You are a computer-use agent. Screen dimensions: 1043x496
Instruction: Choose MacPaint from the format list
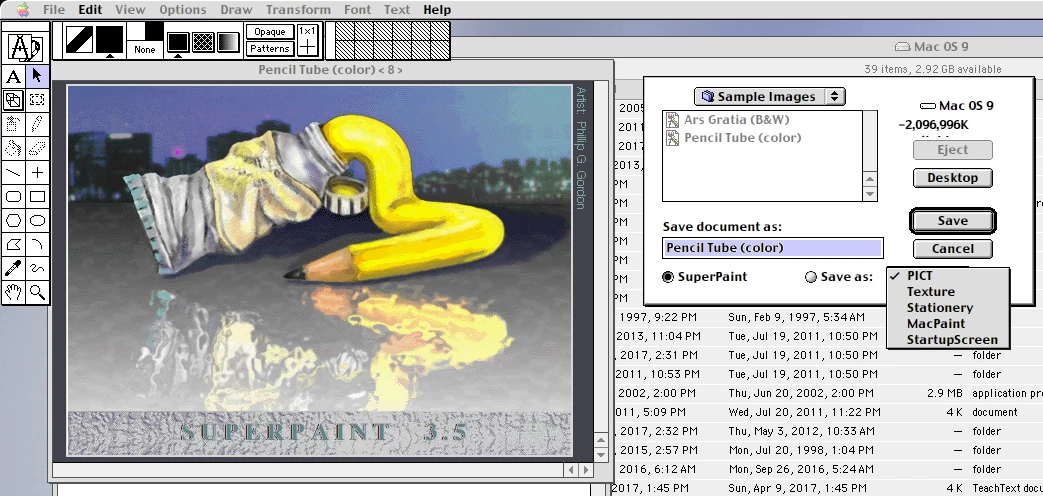949,324
